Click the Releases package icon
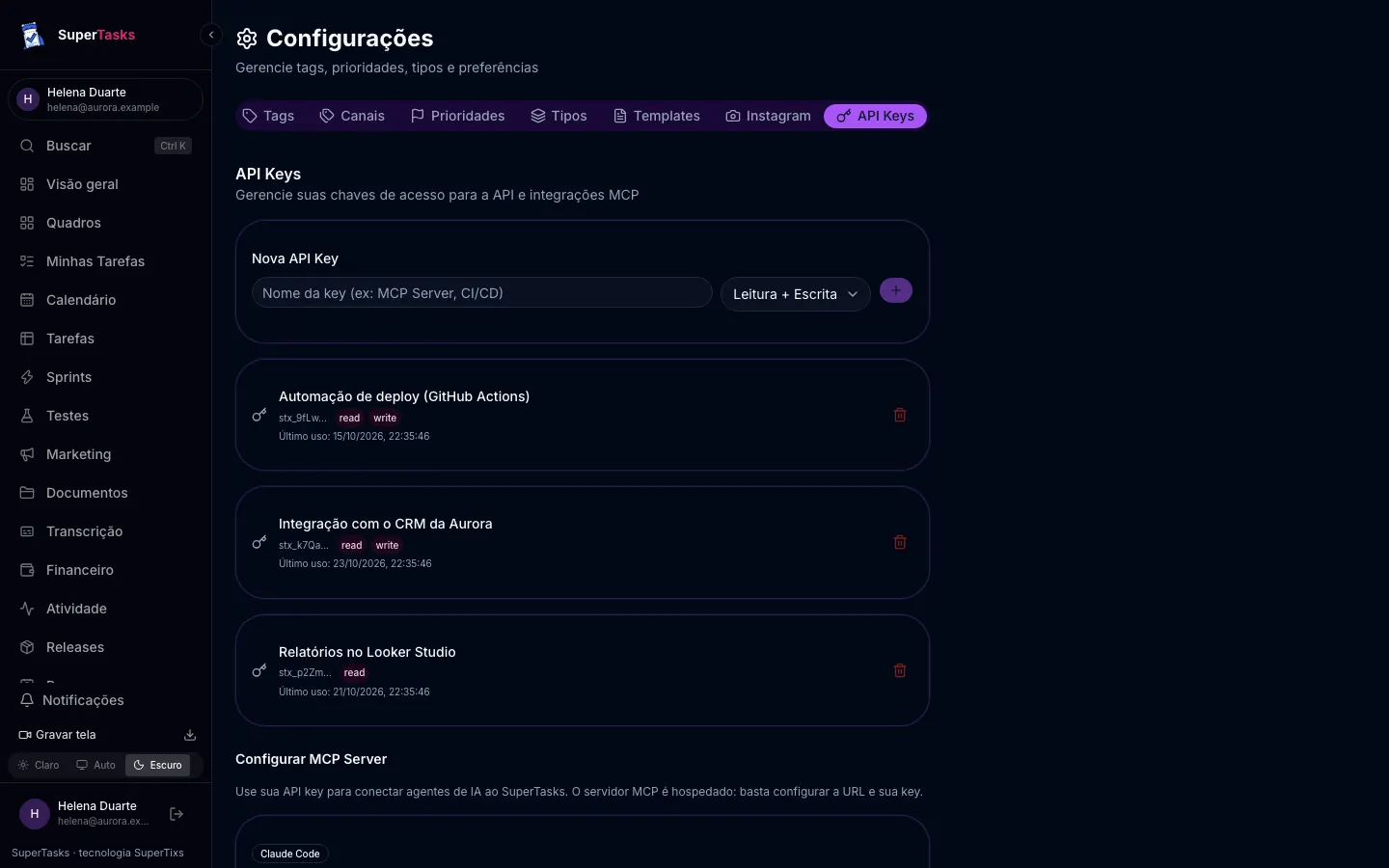Screen dimensions: 1389x868 (x=27, y=647)
